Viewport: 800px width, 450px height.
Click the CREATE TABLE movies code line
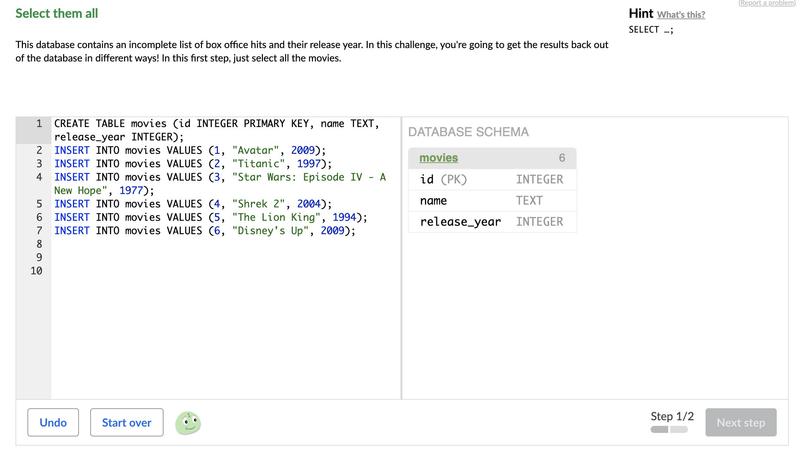tap(217, 130)
